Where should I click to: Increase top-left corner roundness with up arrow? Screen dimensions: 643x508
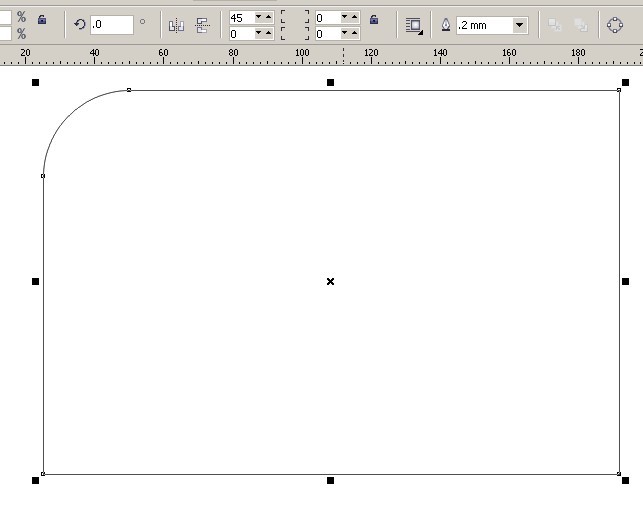(x=269, y=17)
